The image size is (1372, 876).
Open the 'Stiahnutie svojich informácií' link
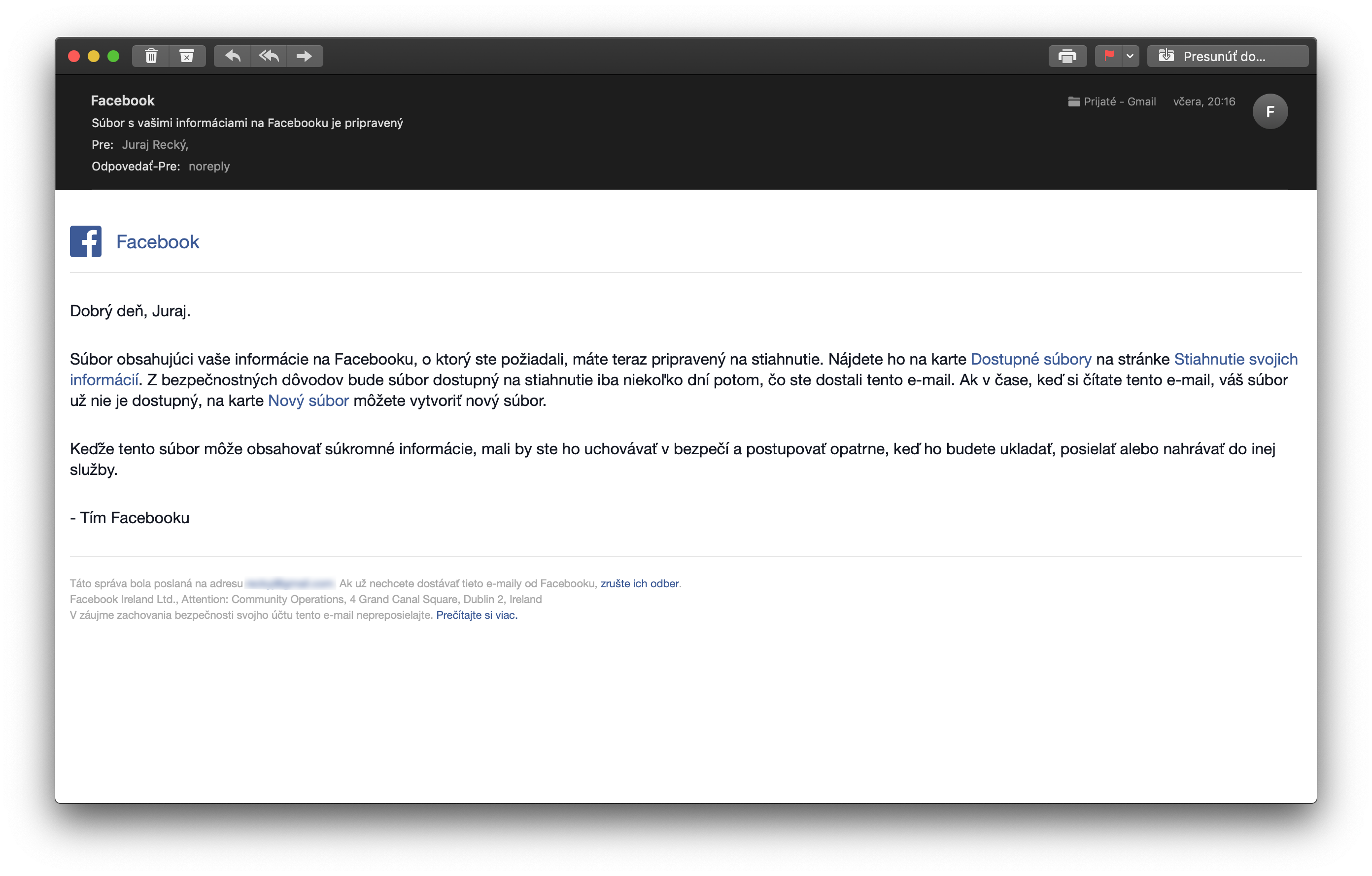pos(1236,359)
